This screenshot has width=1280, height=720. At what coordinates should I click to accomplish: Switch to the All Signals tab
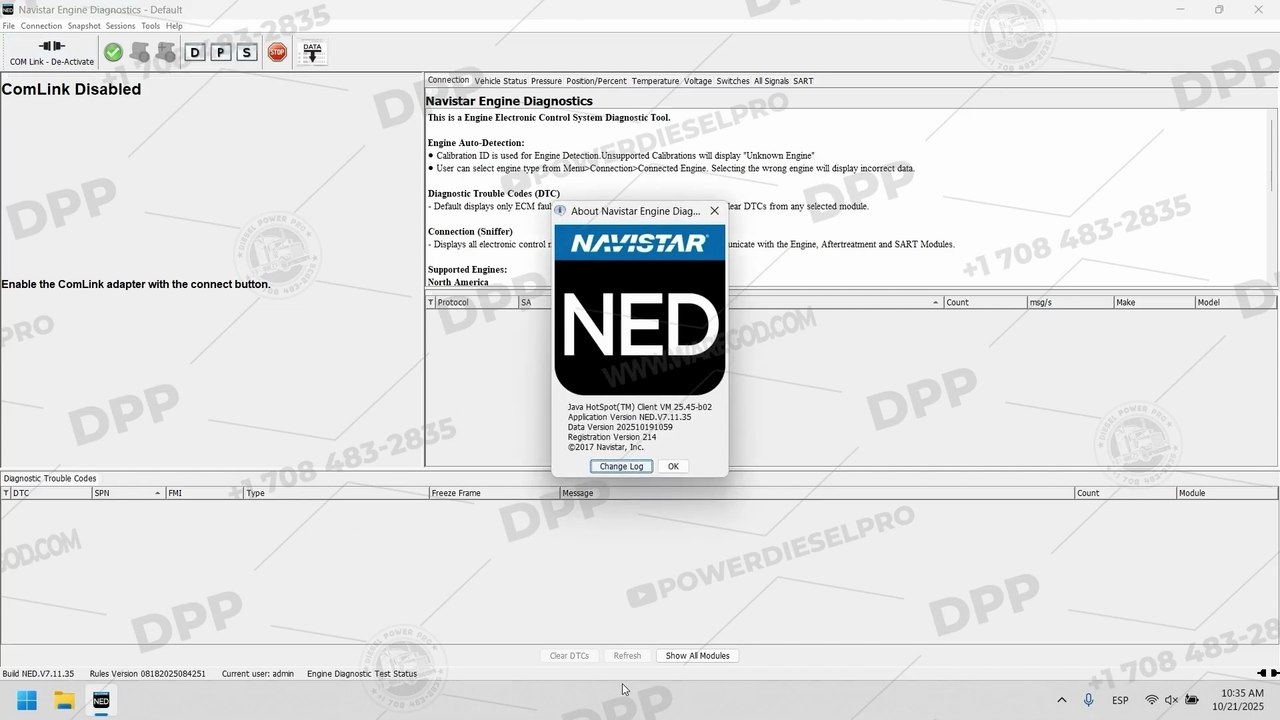[771, 81]
